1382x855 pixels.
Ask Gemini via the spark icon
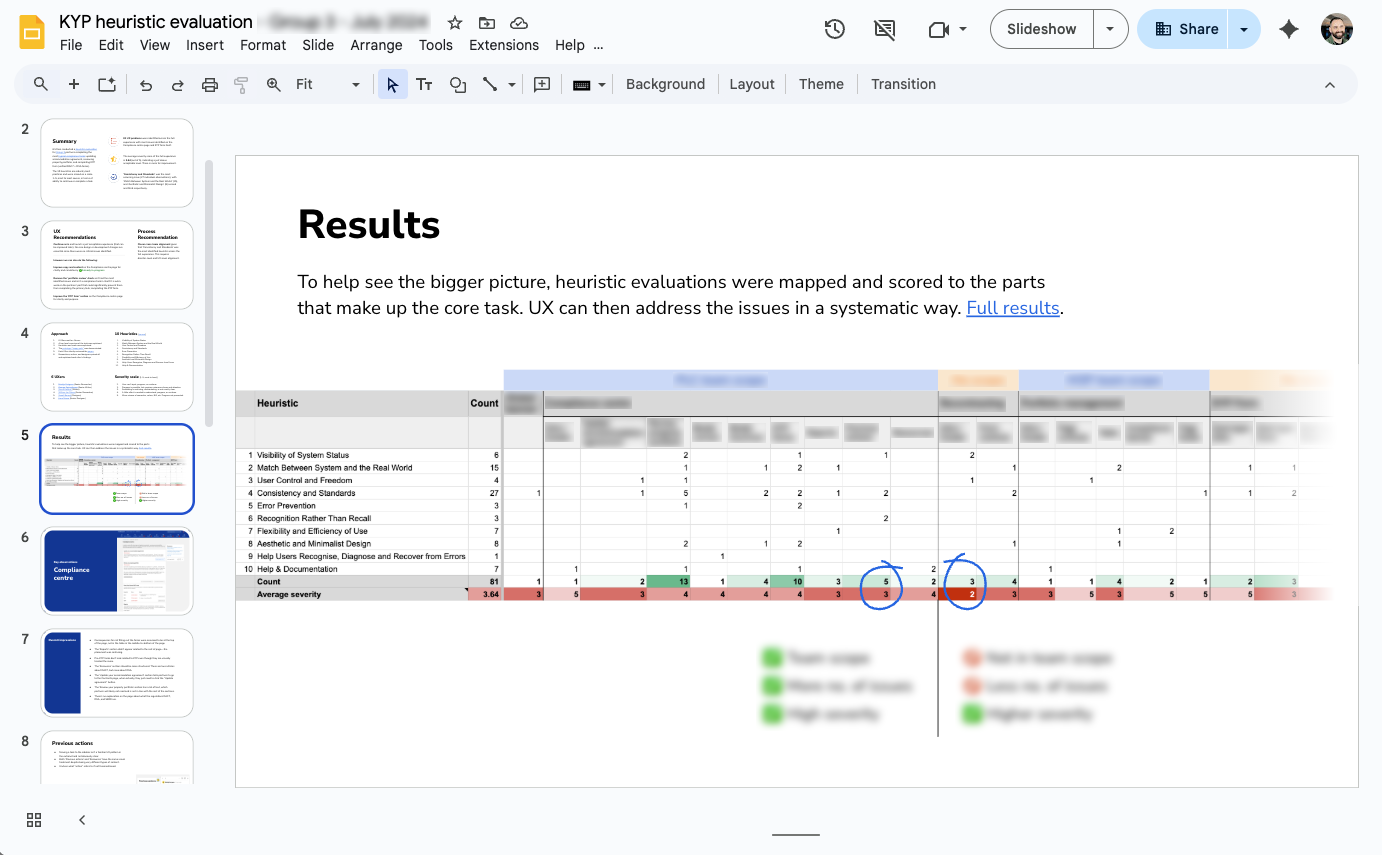click(x=1289, y=29)
